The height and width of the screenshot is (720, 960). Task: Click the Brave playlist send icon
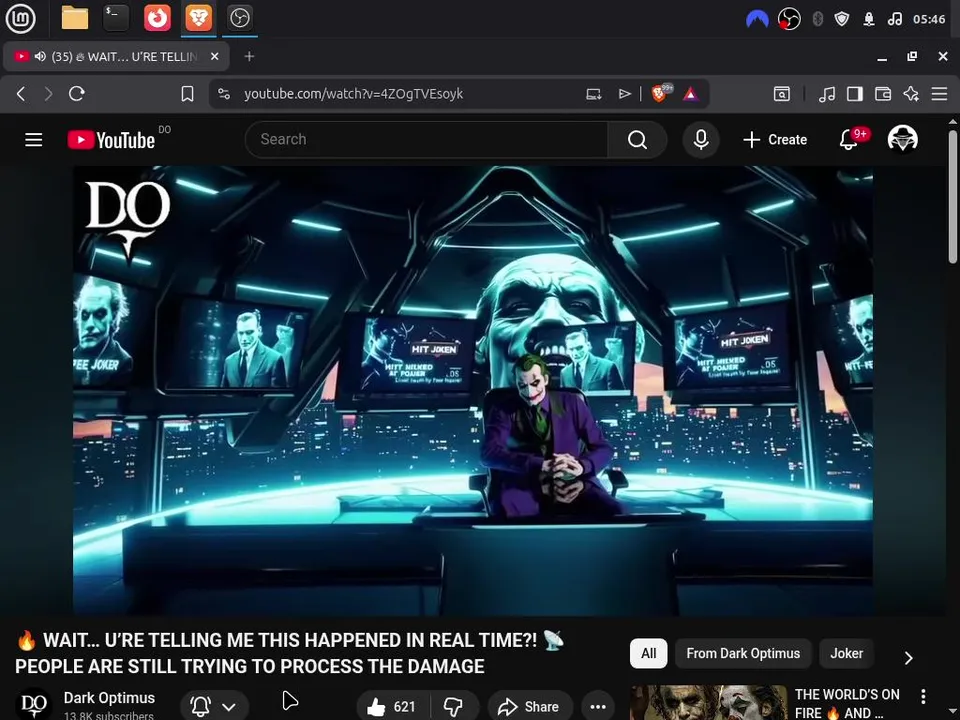[x=624, y=94]
